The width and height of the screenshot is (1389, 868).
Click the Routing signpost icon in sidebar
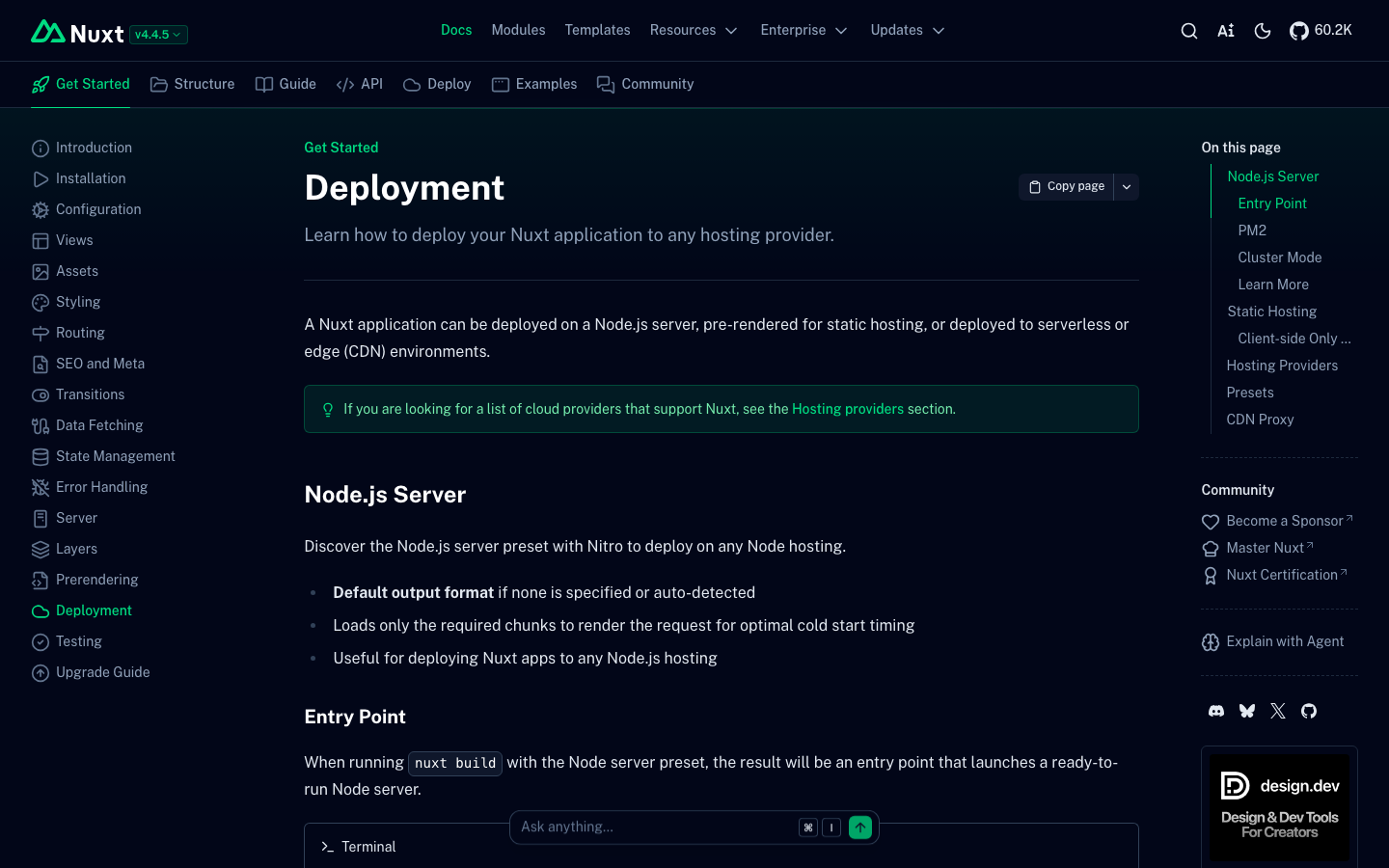click(41, 334)
